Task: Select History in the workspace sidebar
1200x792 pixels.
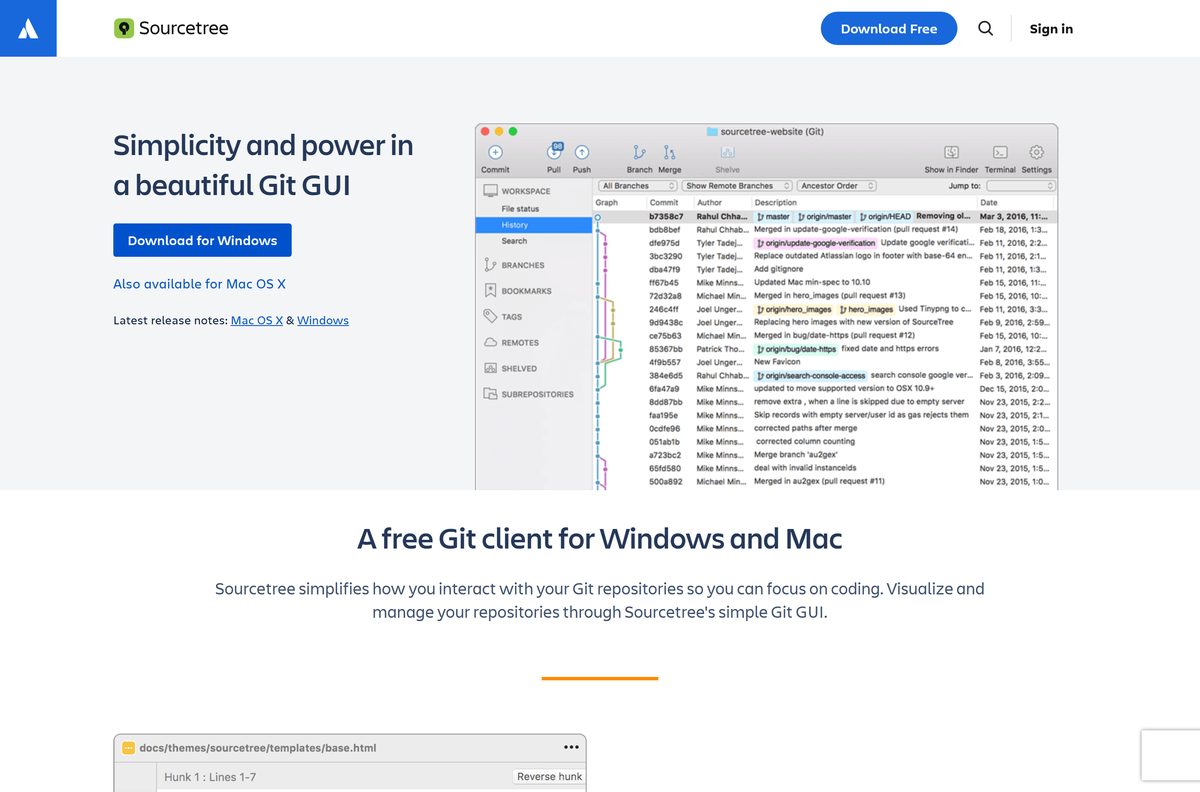Action: [x=535, y=225]
